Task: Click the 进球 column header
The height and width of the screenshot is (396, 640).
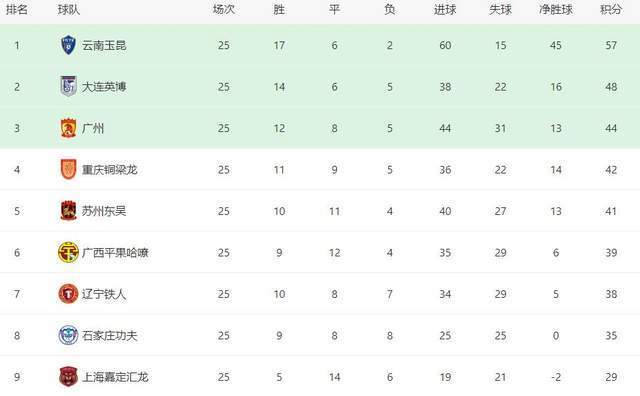Action: click(445, 9)
